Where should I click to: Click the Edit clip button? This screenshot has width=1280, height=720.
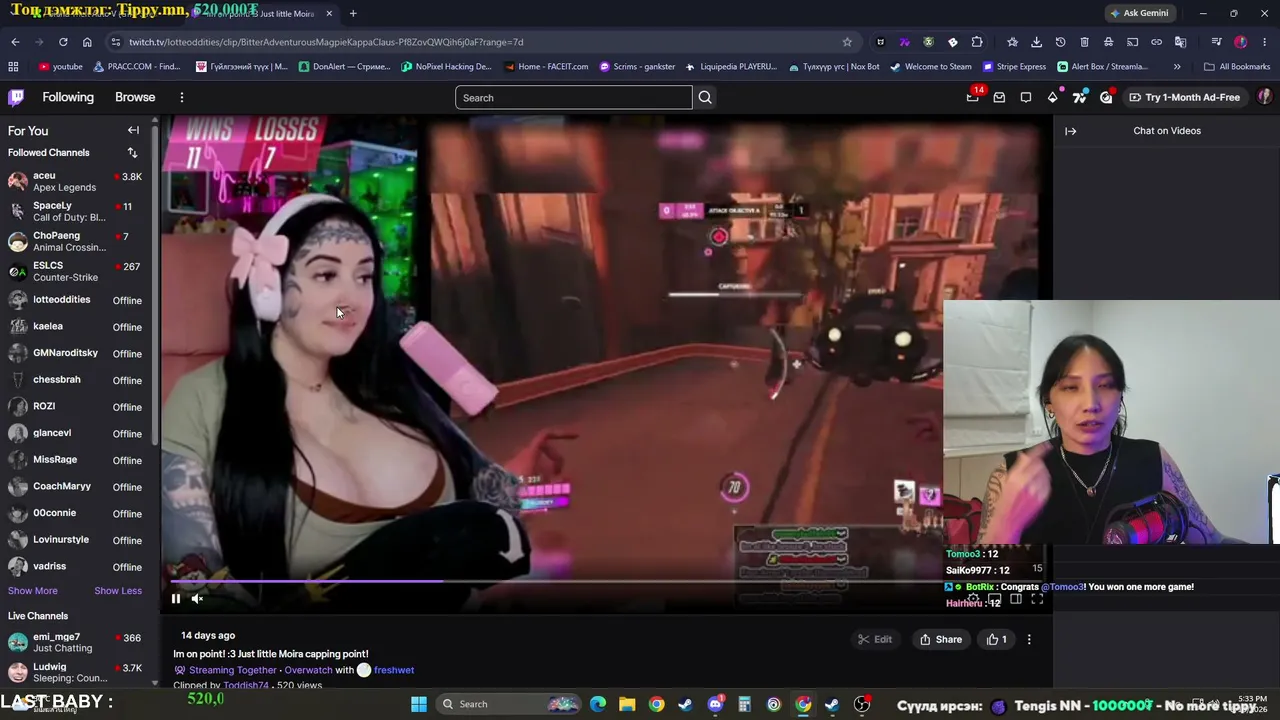(x=875, y=639)
